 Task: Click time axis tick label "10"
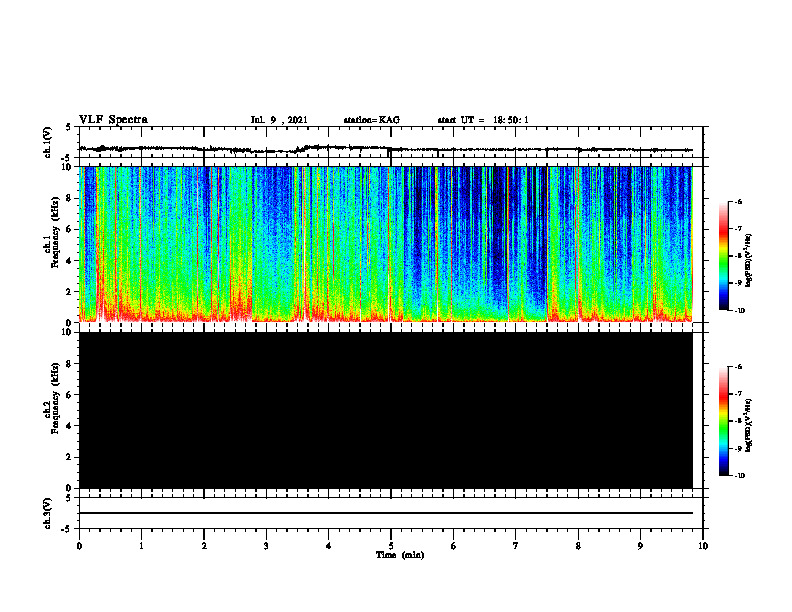pos(703,546)
